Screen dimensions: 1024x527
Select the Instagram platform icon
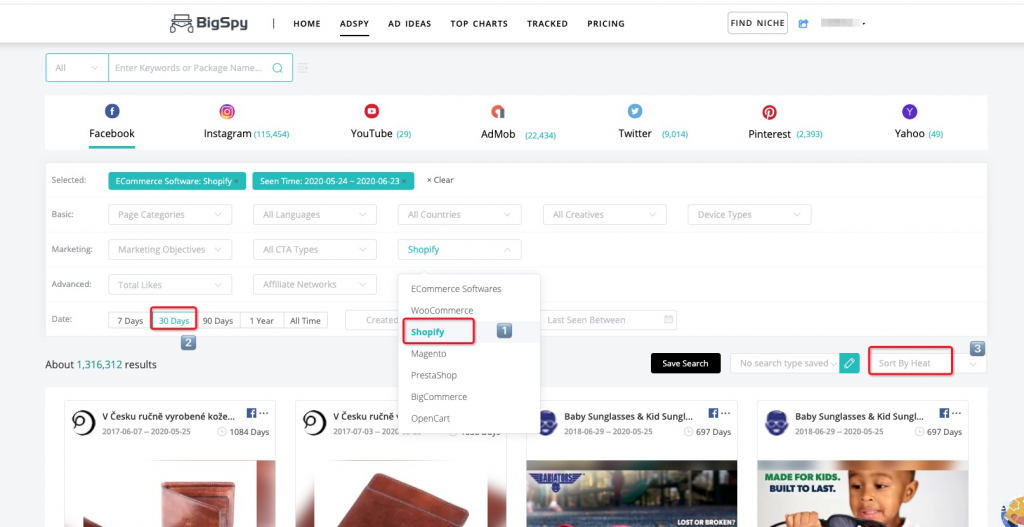(227, 112)
